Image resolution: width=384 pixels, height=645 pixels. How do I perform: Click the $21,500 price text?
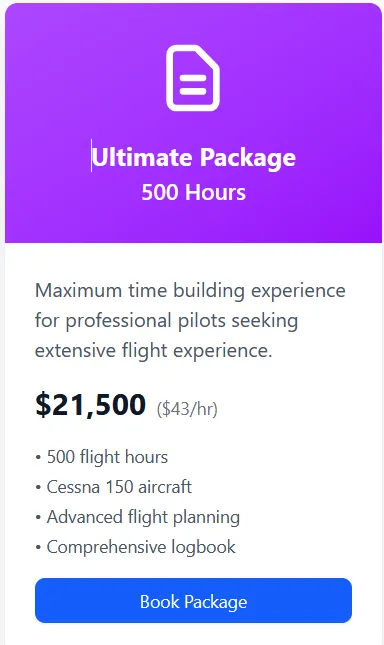(90, 405)
